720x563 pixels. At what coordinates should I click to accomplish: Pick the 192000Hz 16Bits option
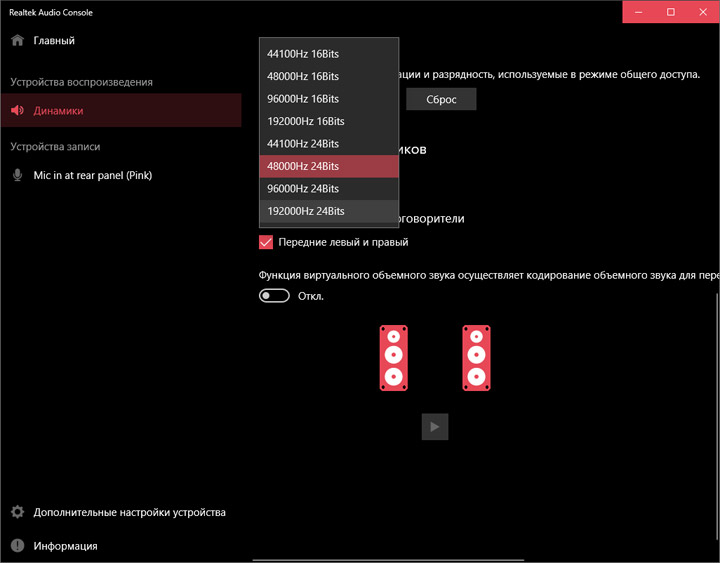click(329, 121)
